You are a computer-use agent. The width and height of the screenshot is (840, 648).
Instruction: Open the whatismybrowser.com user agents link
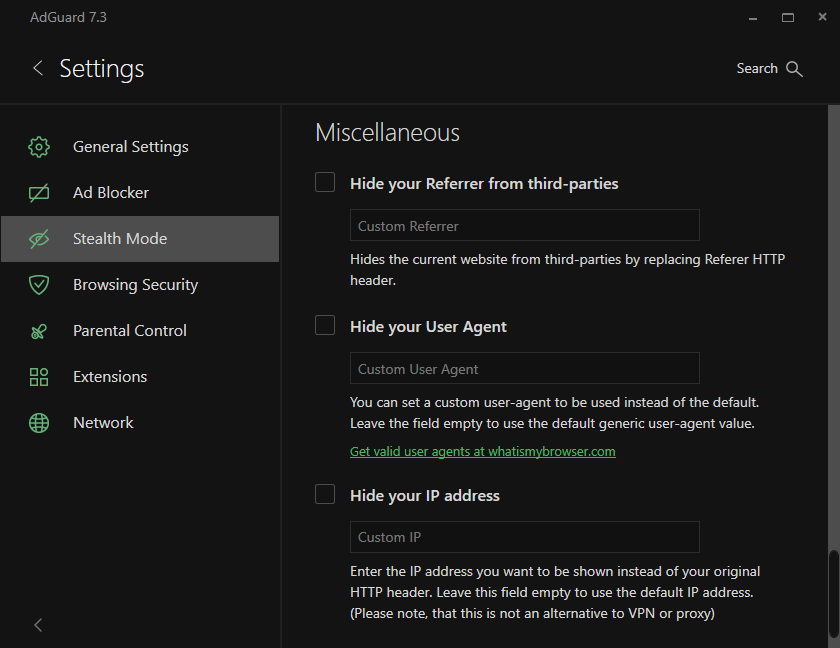tap(482, 452)
